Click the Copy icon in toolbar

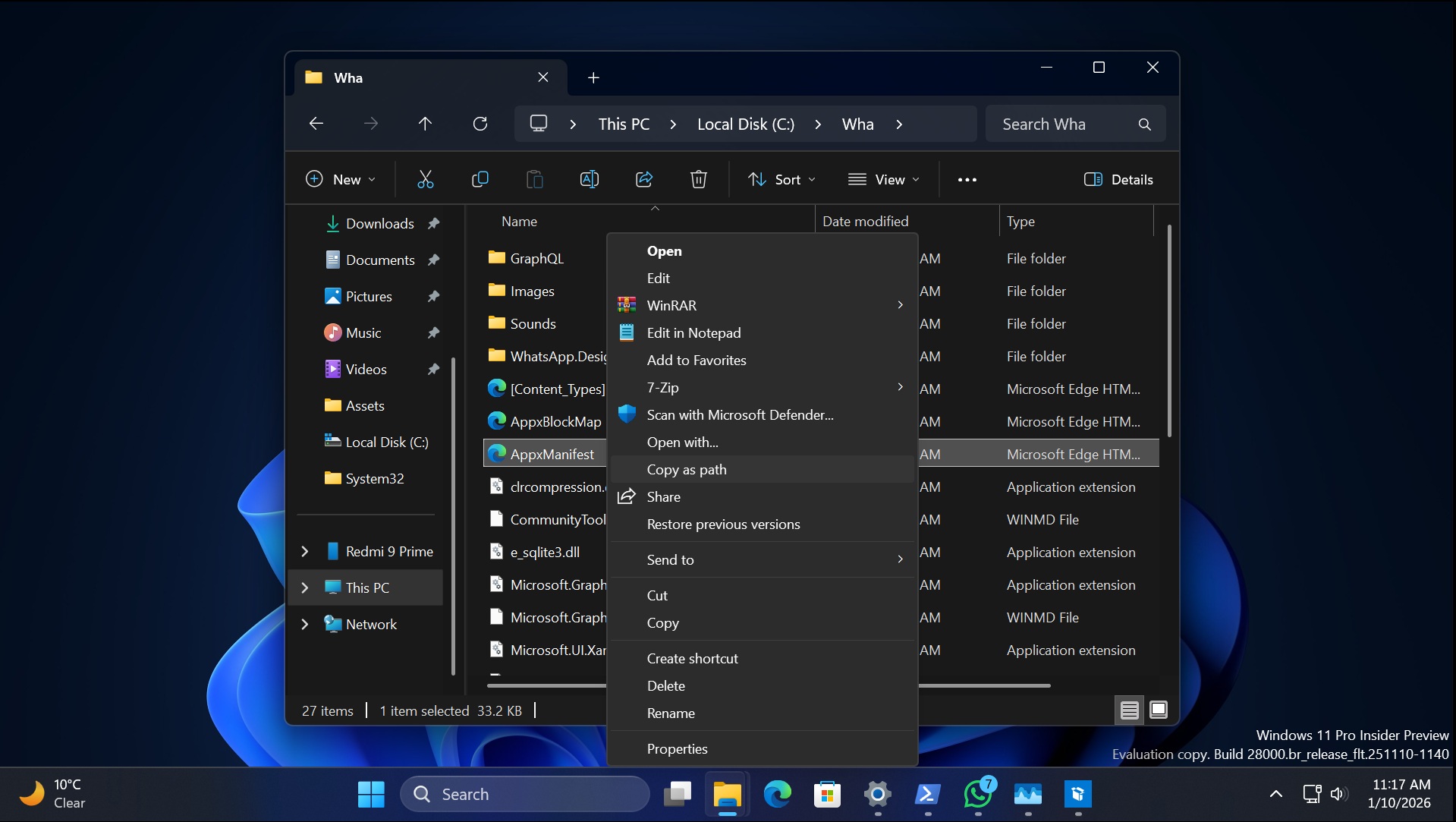coord(480,180)
